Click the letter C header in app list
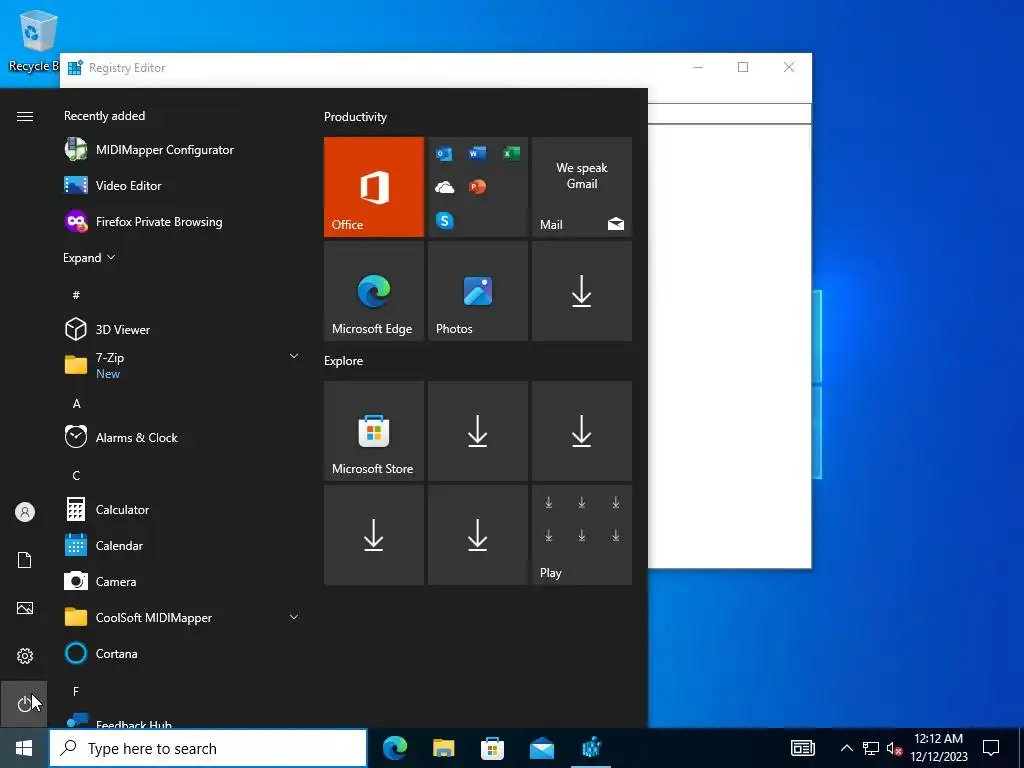Screen dimensions: 1024x768 (76, 475)
